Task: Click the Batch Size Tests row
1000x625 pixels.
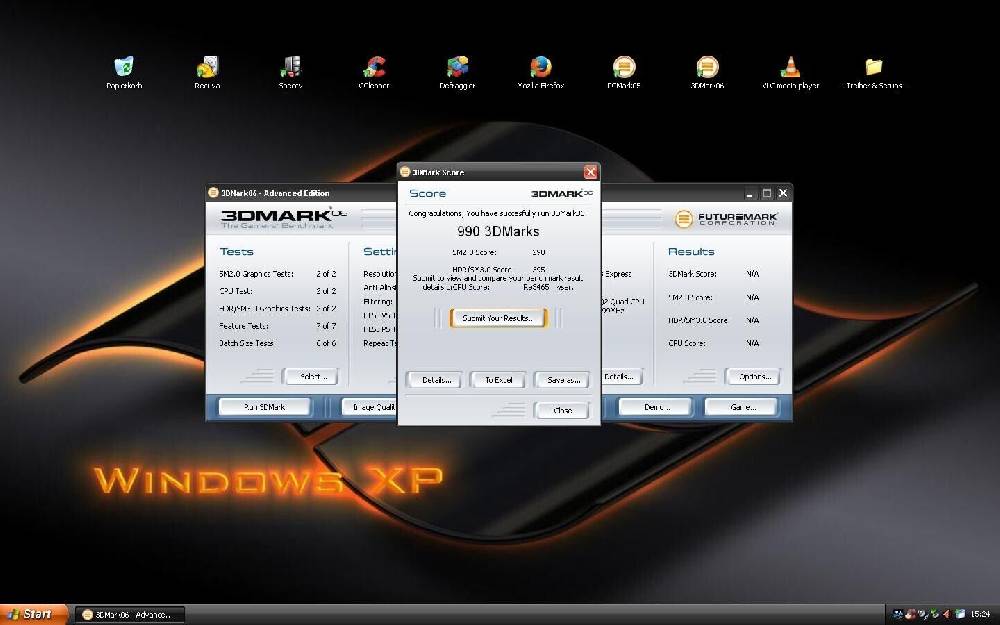Action: pos(277,343)
